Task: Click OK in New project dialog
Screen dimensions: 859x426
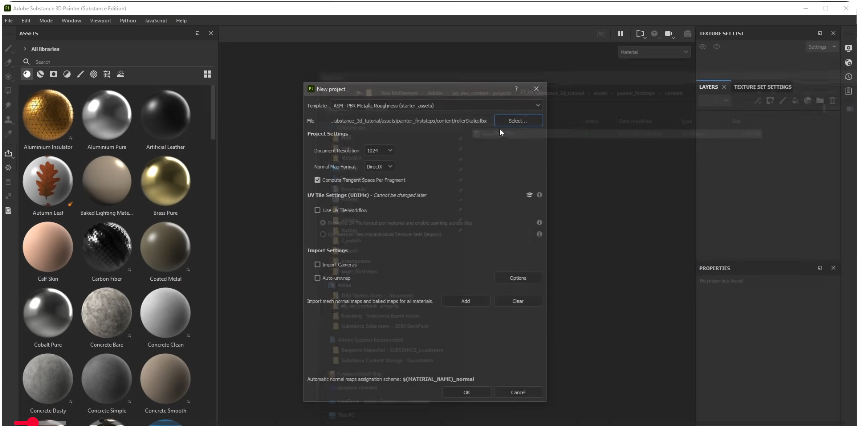Action: [466, 392]
